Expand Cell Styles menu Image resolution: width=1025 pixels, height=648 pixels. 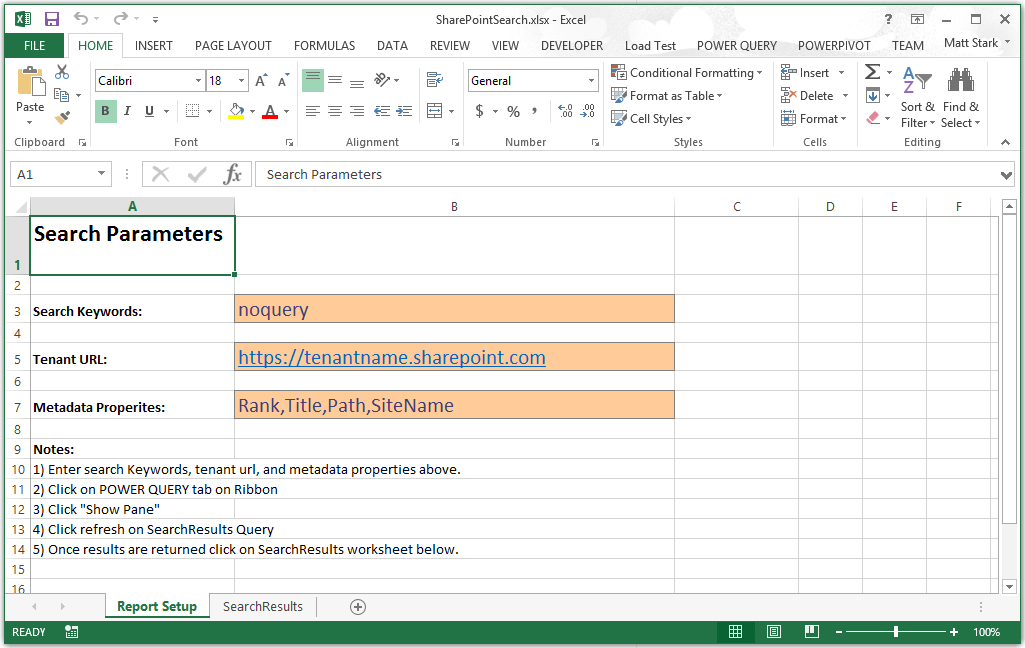click(651, 118)
